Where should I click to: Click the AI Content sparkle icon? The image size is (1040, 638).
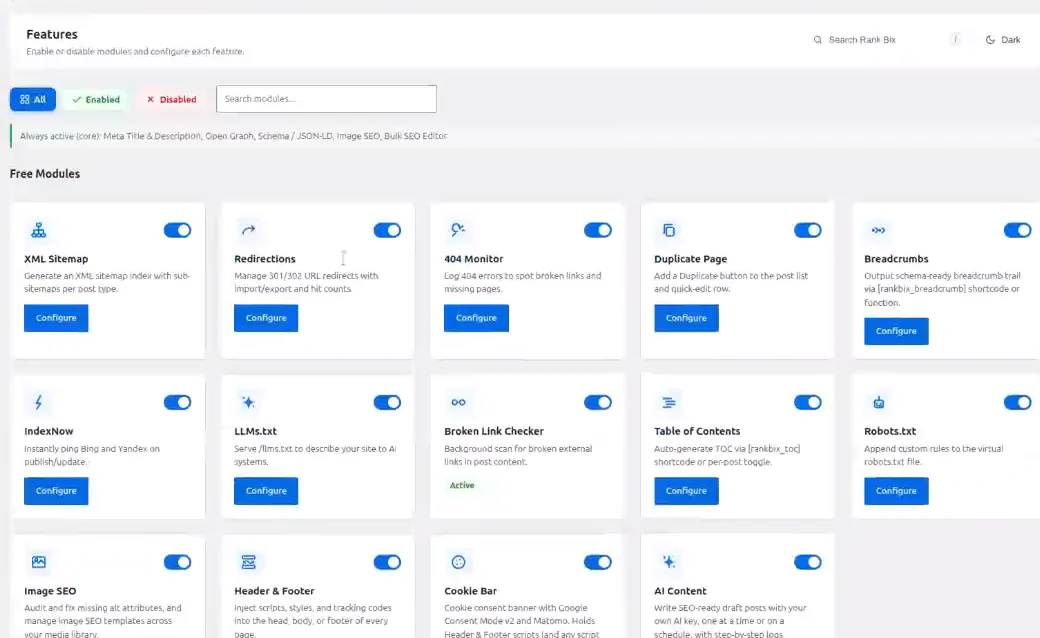[x=669, y=562]
